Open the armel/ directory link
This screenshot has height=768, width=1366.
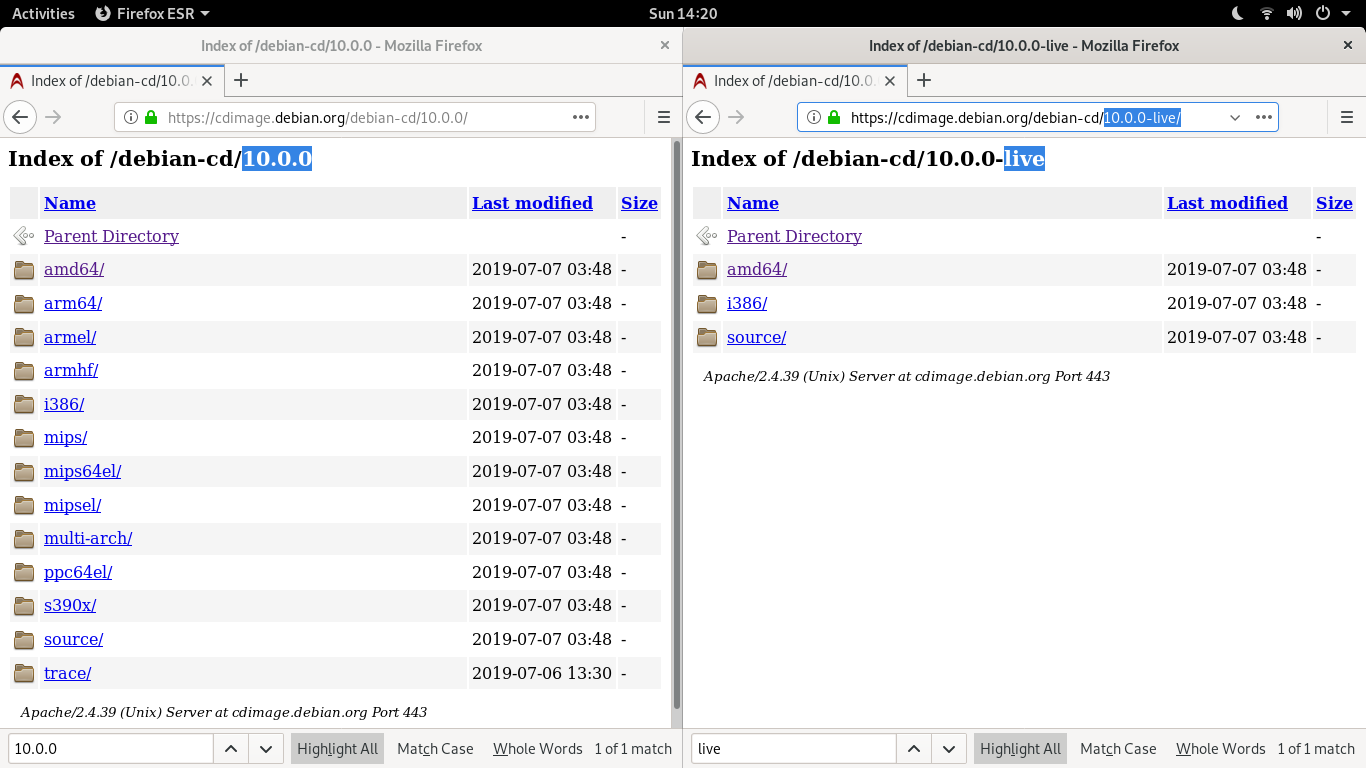pyautogui.click(x=70, y=337)
